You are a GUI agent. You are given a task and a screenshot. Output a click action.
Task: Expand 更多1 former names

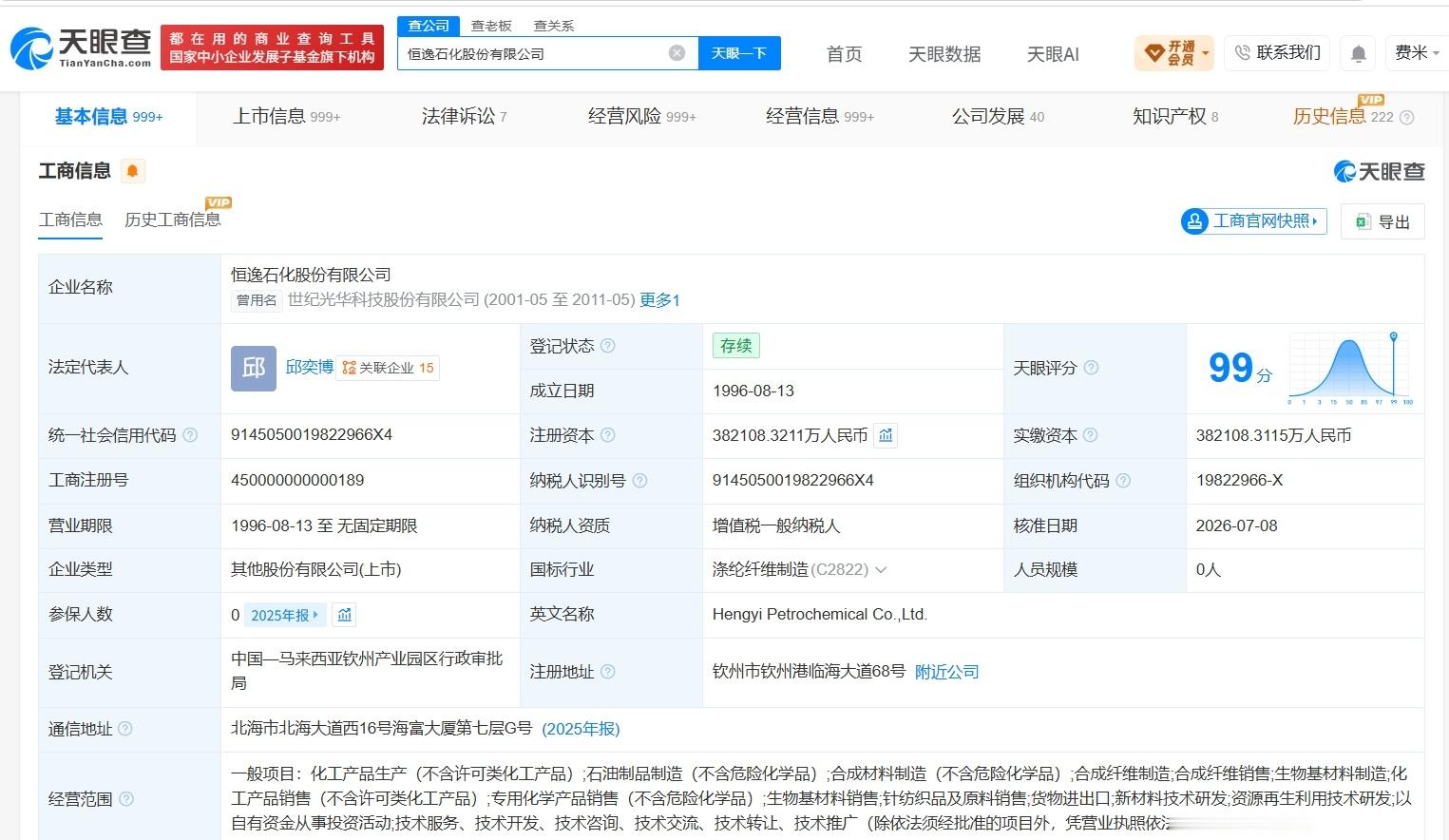click(659, 300)
